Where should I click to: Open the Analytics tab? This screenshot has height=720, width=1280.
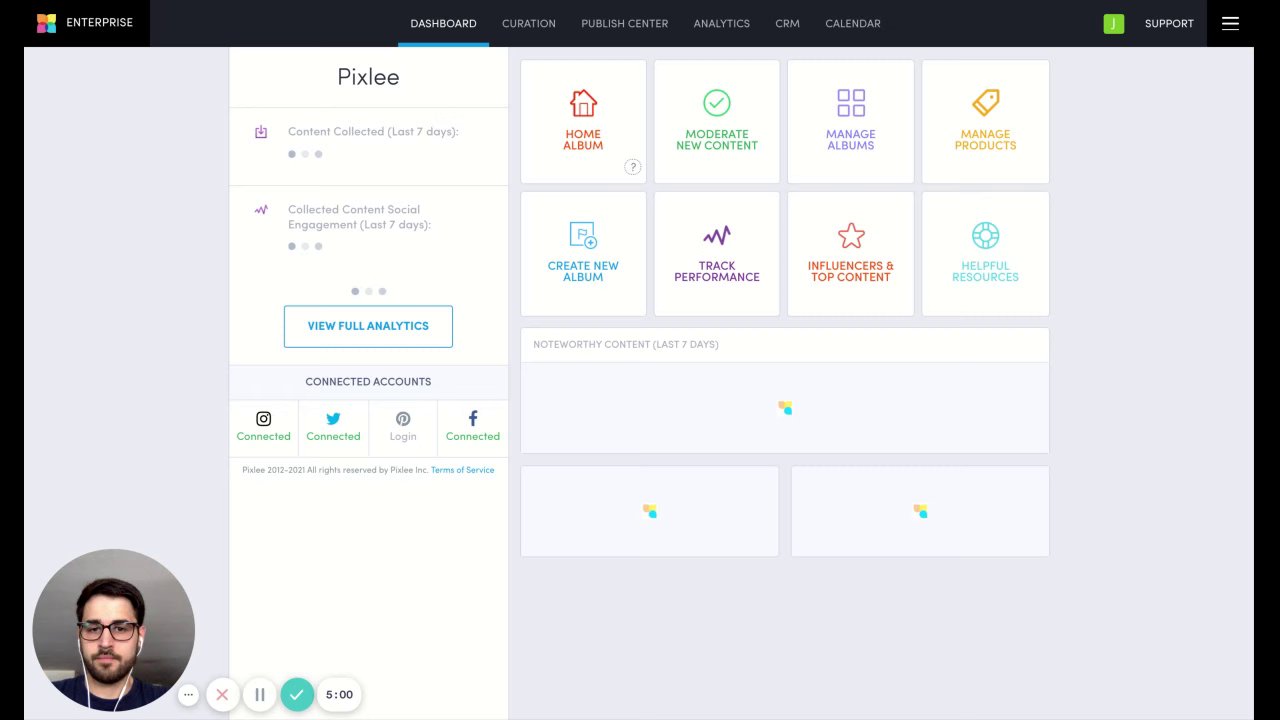pos(722,23)
